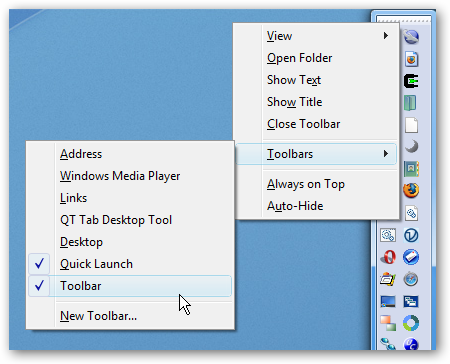The height and width of the screenshot is (364, 450).
Task: Select Links in the Toolbars submenu
Action: tap(130, 198)
